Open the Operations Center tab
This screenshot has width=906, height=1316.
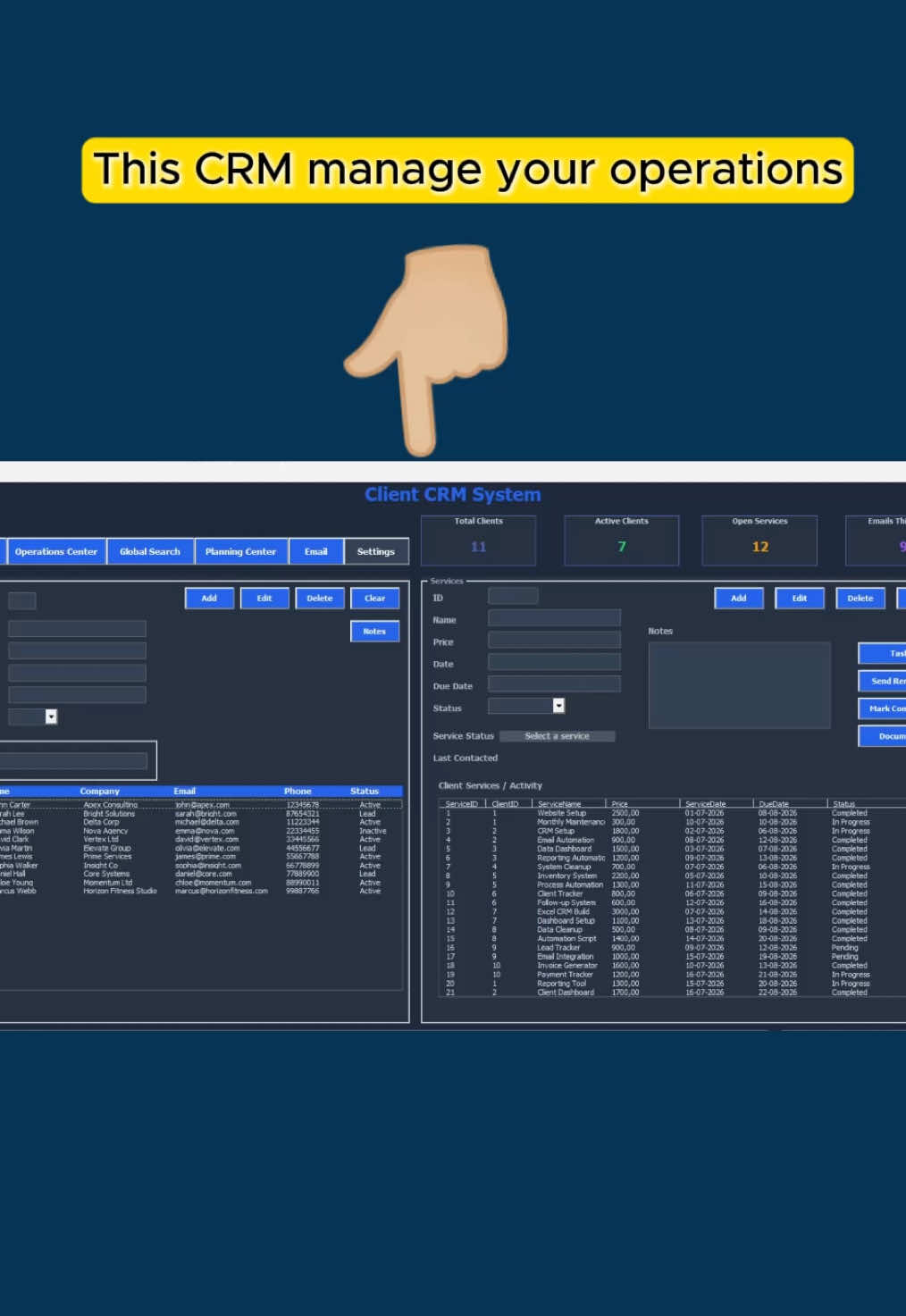55,551
